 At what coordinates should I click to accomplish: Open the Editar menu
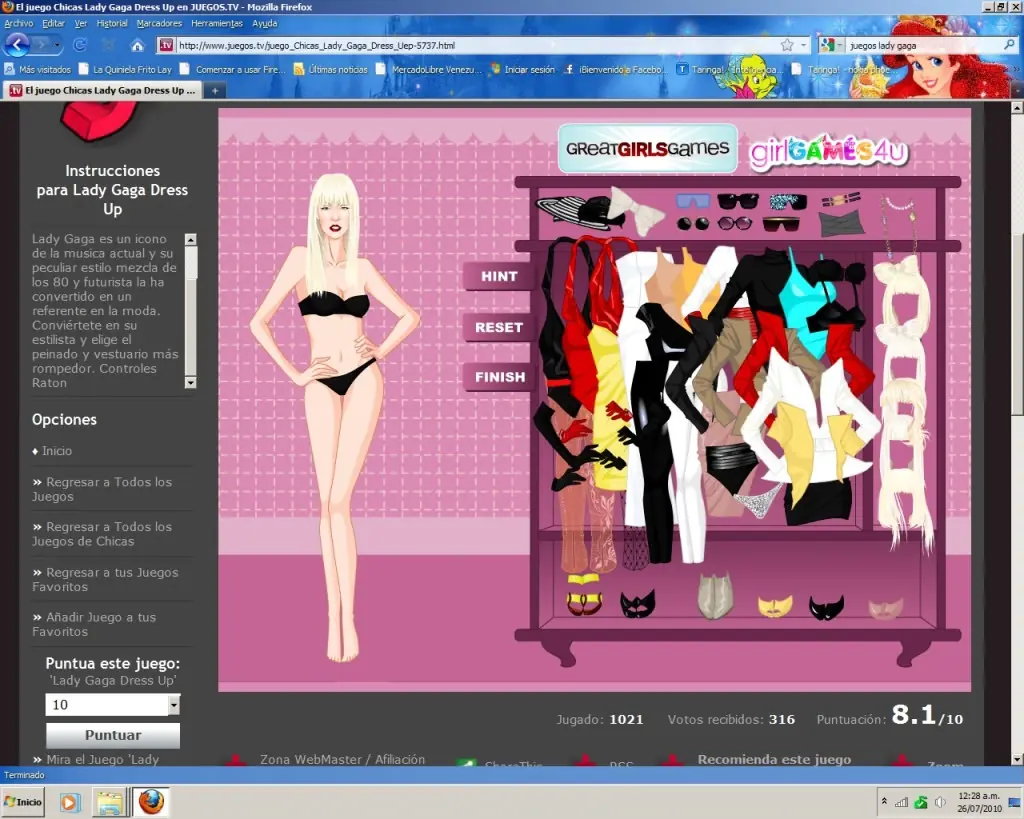coord(54,24)
